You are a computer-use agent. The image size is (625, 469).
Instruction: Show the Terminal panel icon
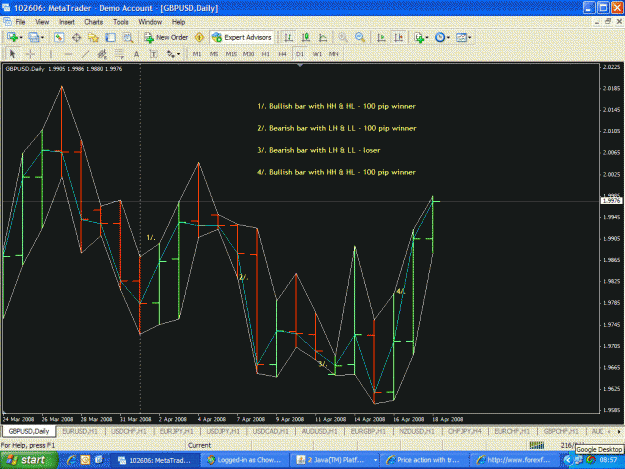coord(110,37)
